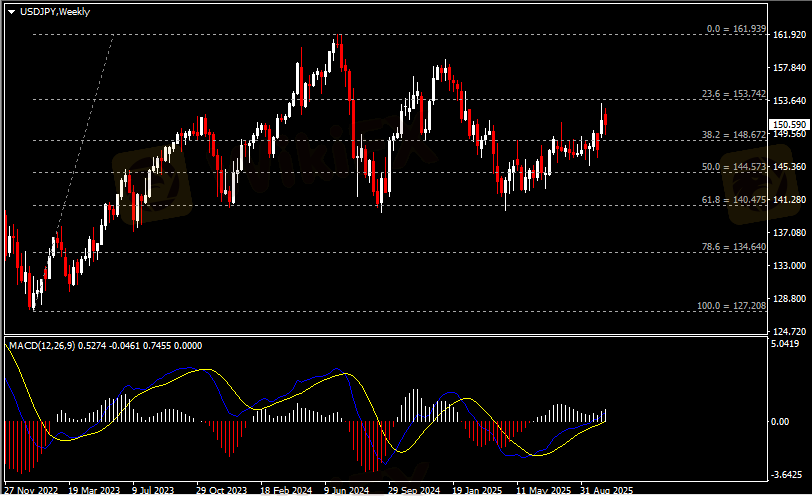The image size is (812, 496).
Task: Click the 27 Nov 2022 date label
Action: pyautogui.click(x=32, y=490)
